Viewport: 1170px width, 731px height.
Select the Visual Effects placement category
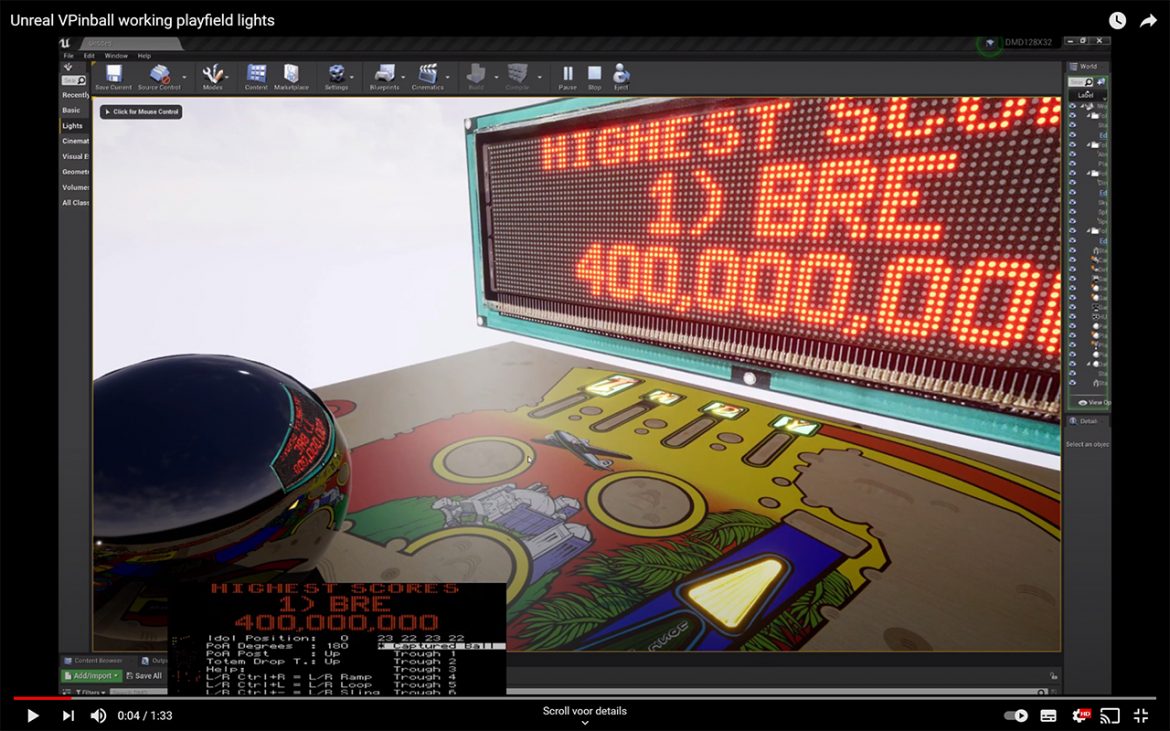pos(75,157)
